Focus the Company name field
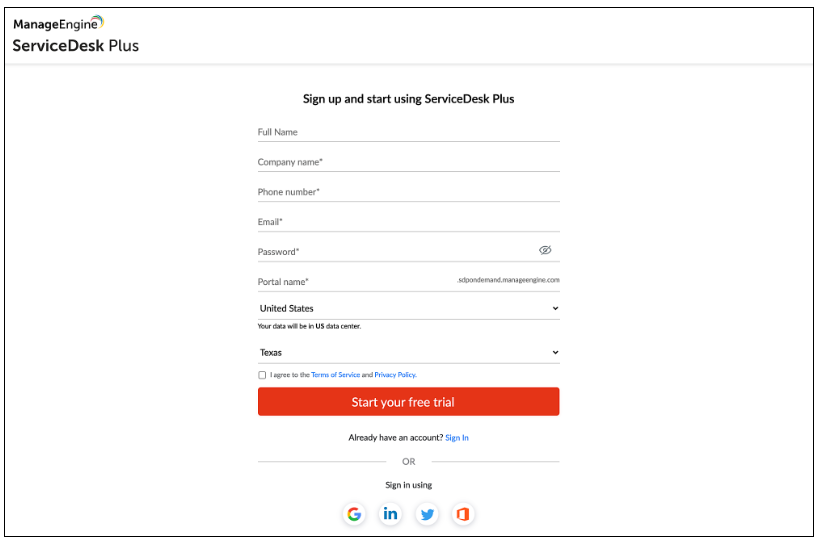 tap(408, 162)
